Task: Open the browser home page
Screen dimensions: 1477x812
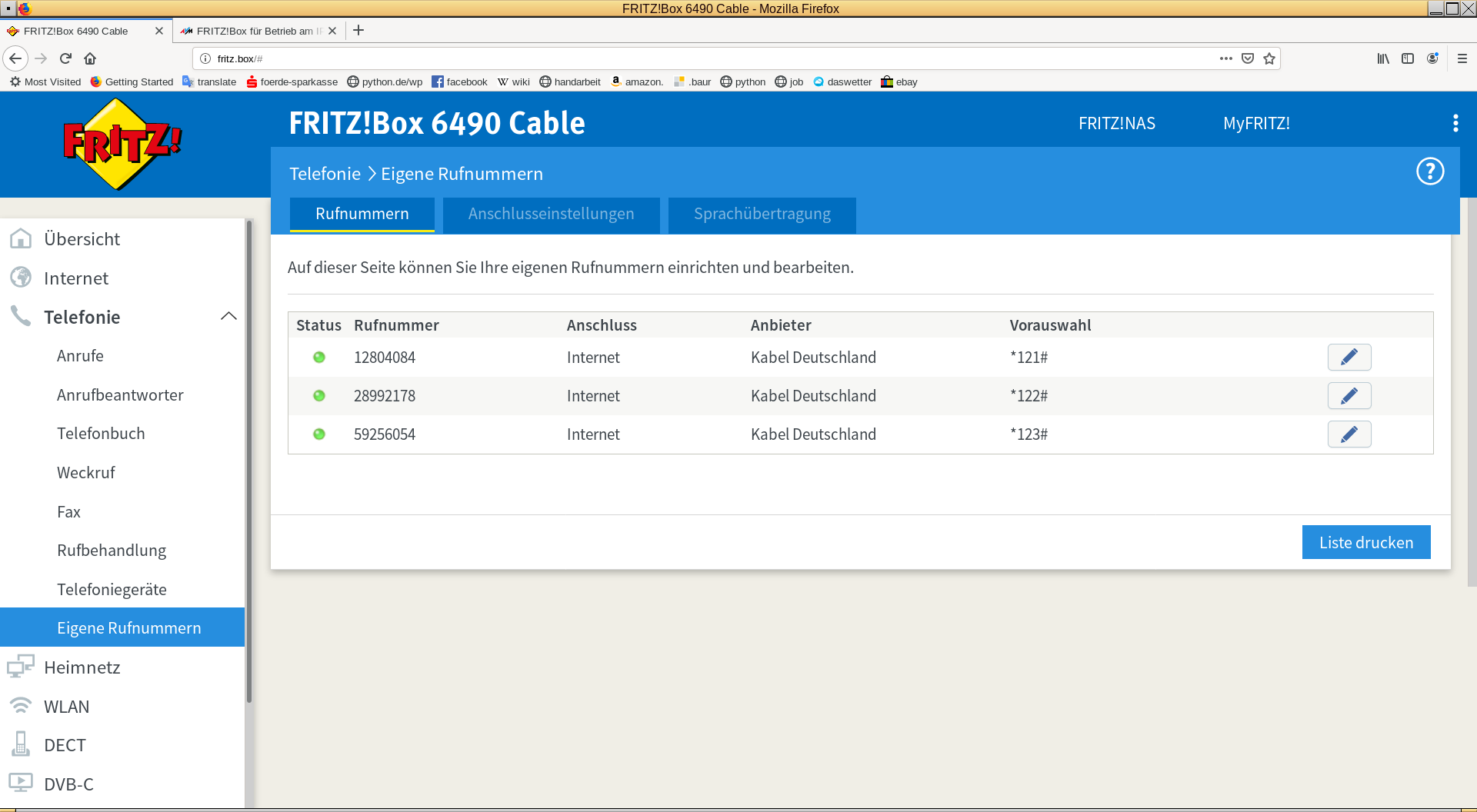Action: 90,58
